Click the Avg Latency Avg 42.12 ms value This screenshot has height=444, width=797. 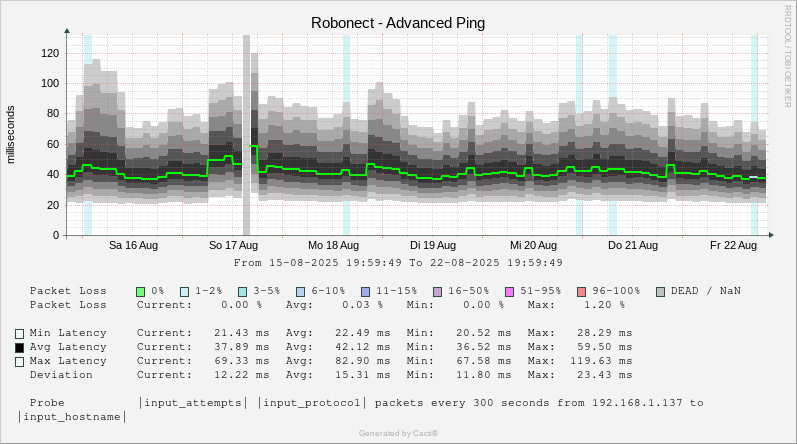tap(362, 347)
